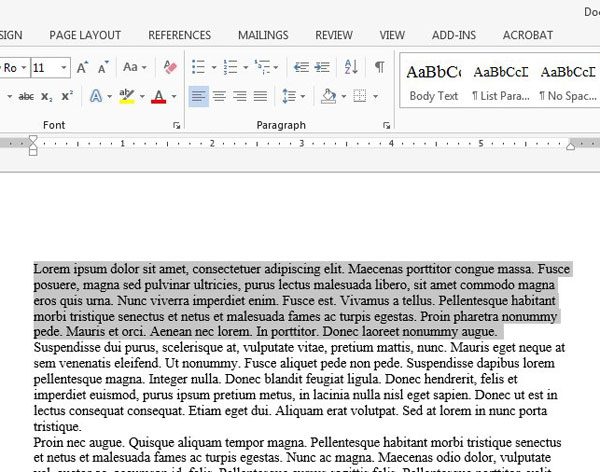Sort the selected text alphabetically
Screen dimensions: 600x472
point(351,68)
